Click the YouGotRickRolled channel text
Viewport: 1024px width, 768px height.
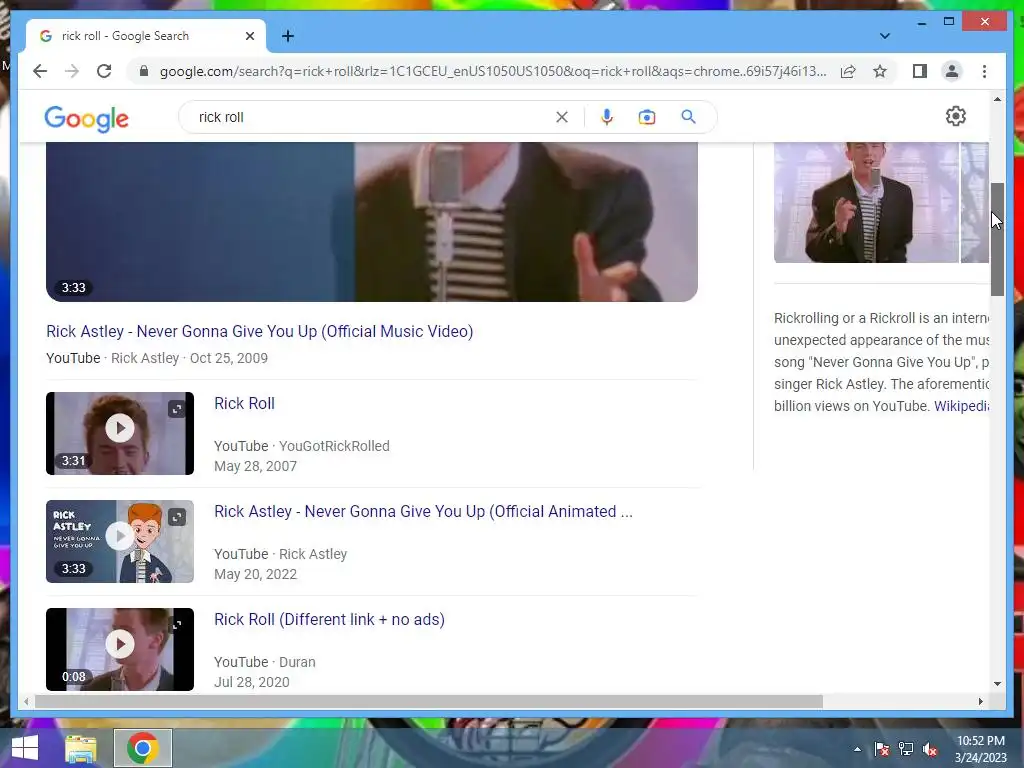click(334, 446)
